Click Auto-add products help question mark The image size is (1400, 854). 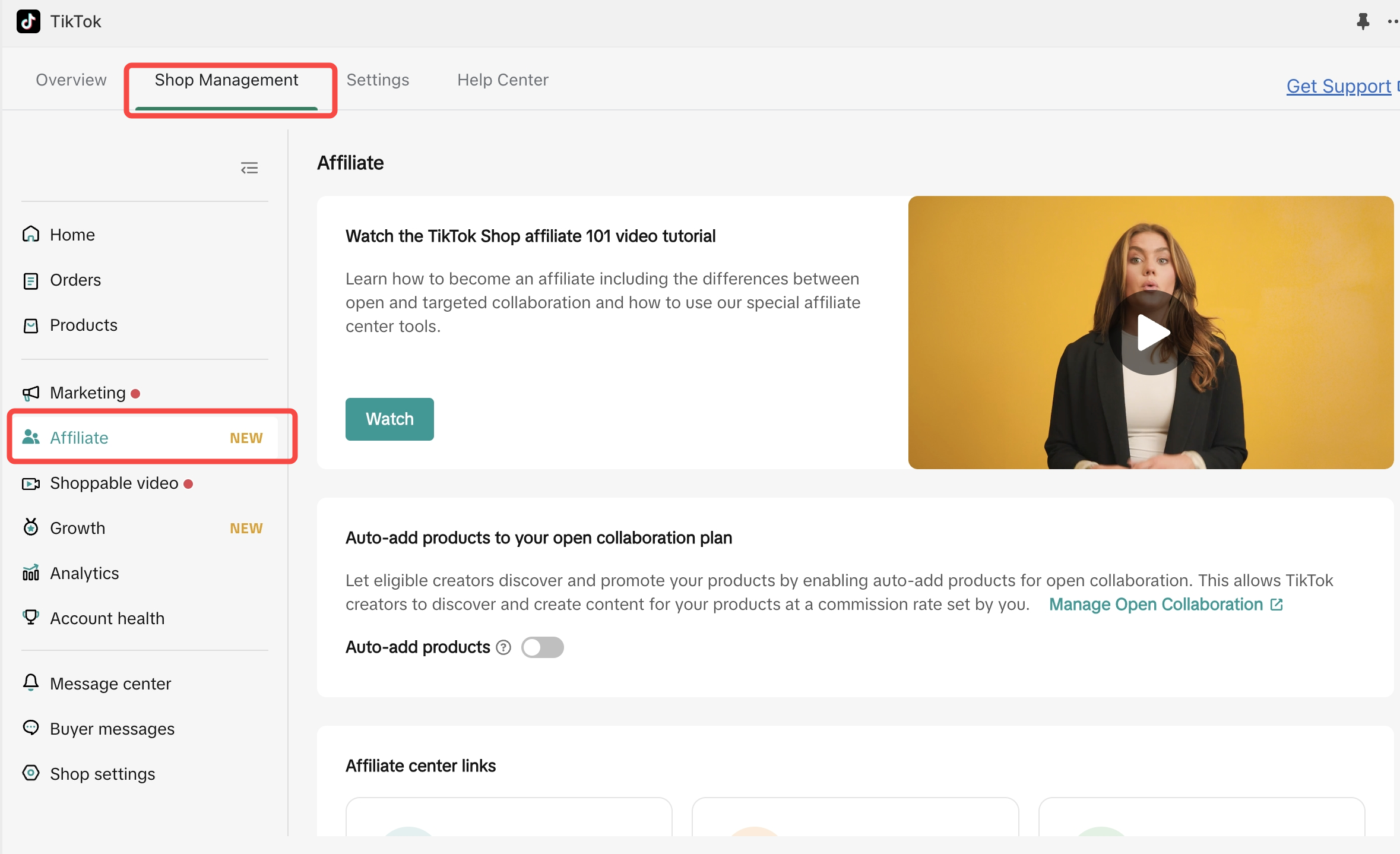503,647
